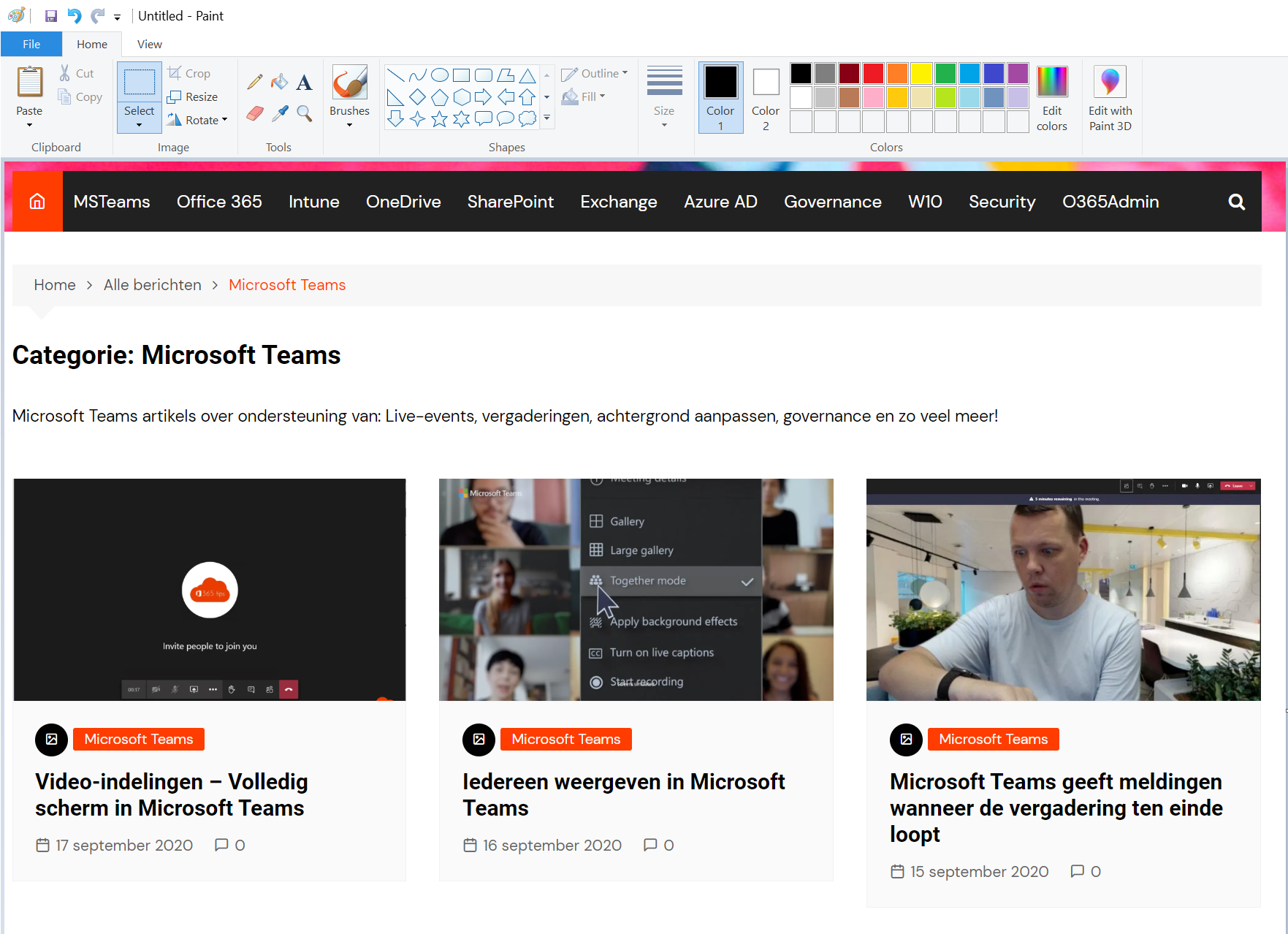This screenshot has width=1288, height=934.
Task: Click the orange home icon in canvas
Action: click(37, 201)
